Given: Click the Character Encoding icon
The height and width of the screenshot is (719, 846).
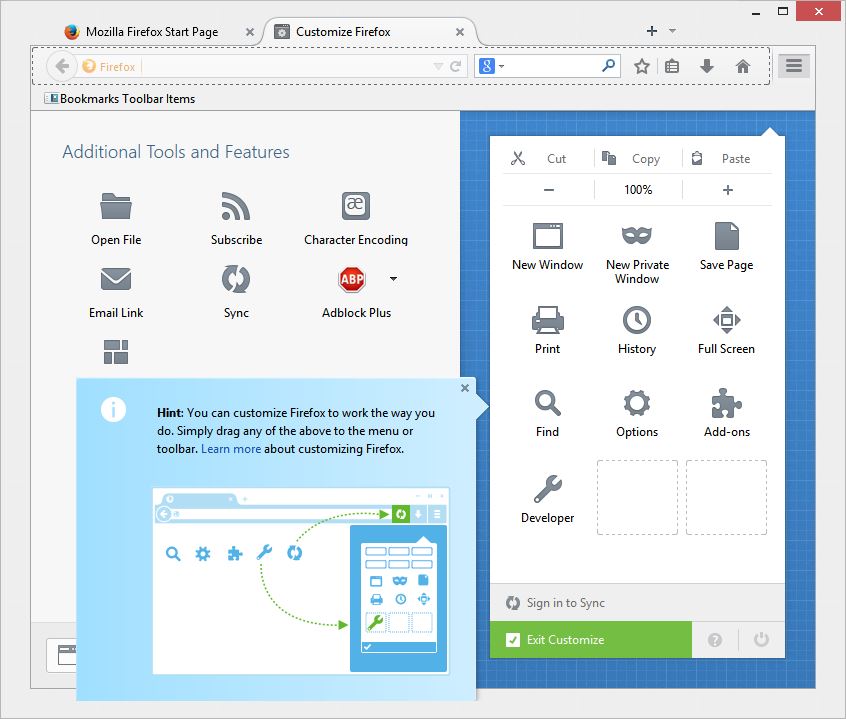Looking at the screenshot, I should coord(356,206).
